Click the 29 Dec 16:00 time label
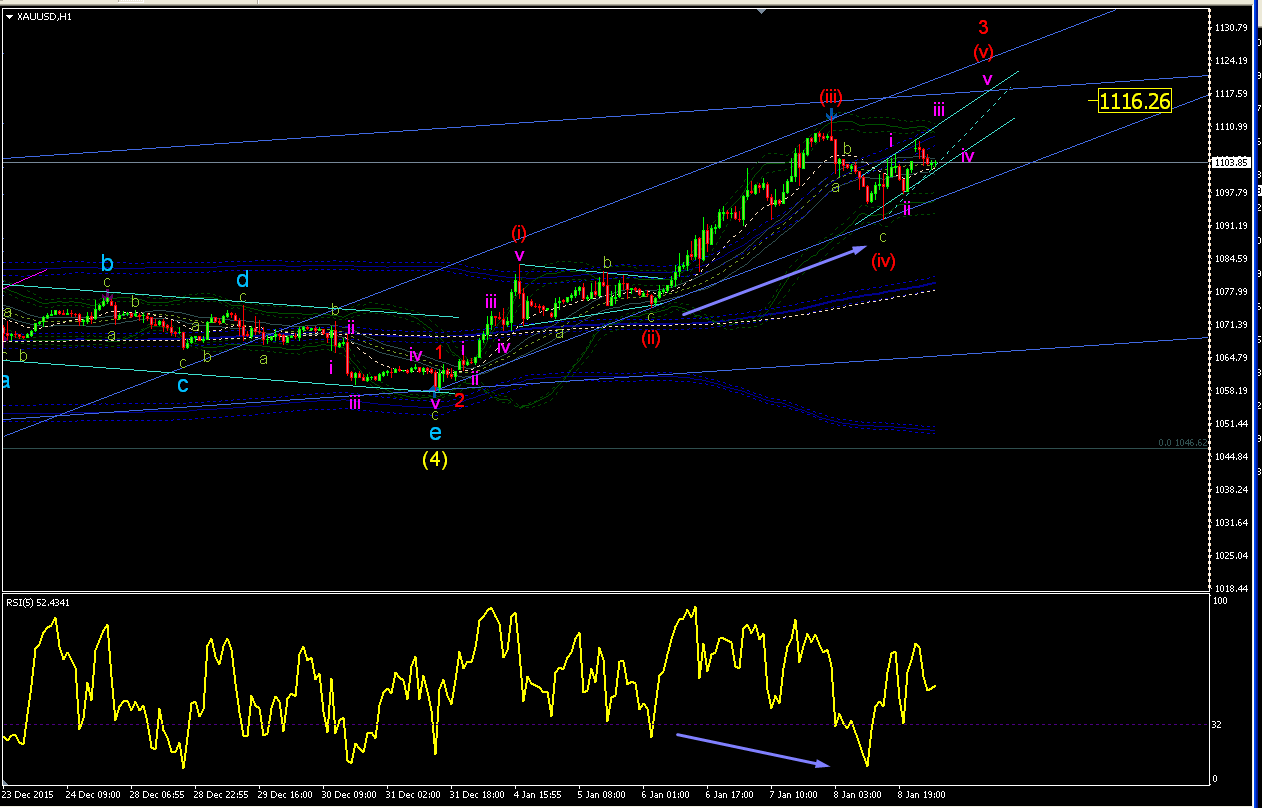Image resolution: width=1262 pixels, height=808 pixels. pyautogui.click(x=283, y=795)
